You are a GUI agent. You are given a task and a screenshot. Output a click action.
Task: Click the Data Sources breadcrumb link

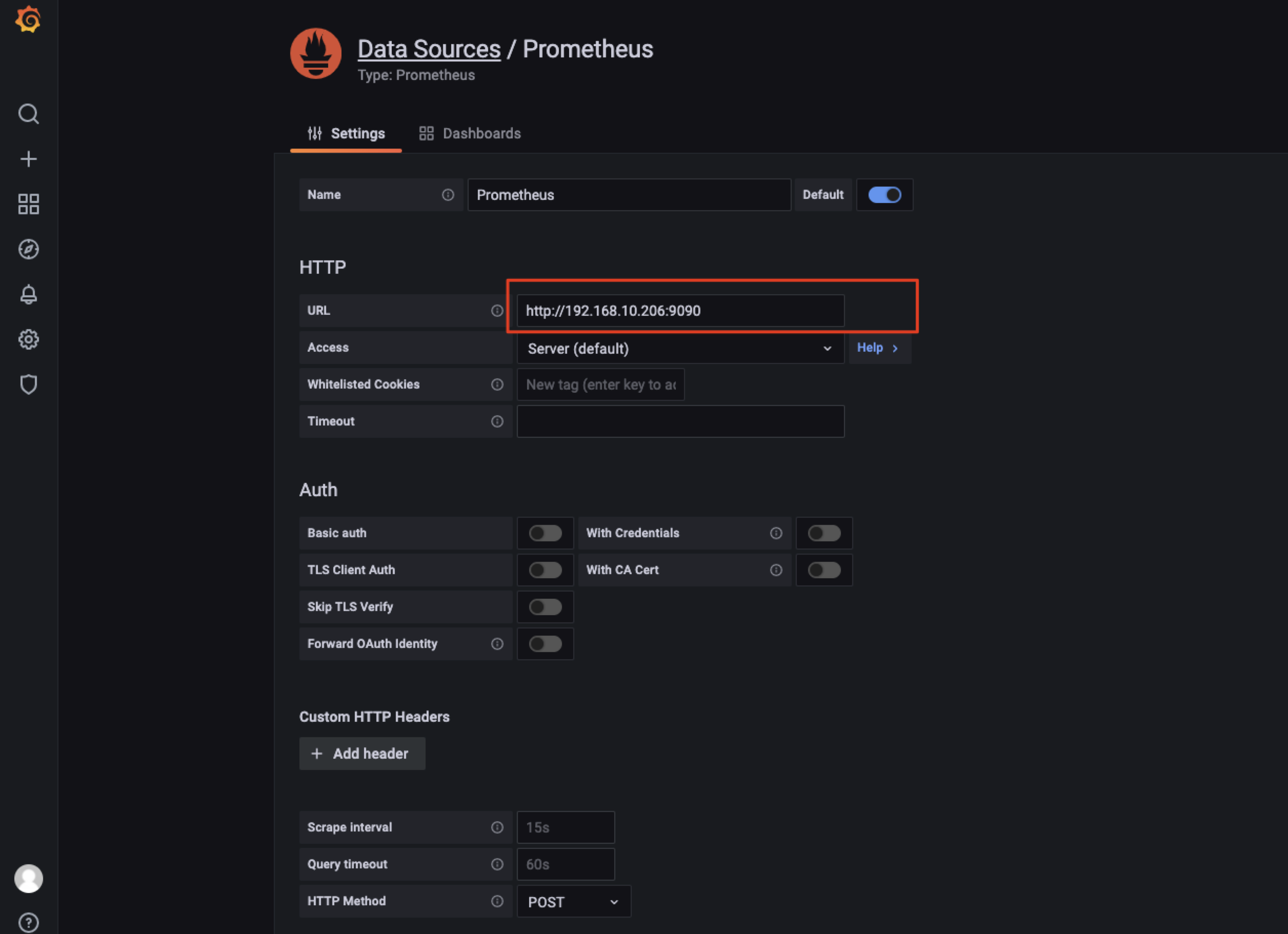click(429, 49)
